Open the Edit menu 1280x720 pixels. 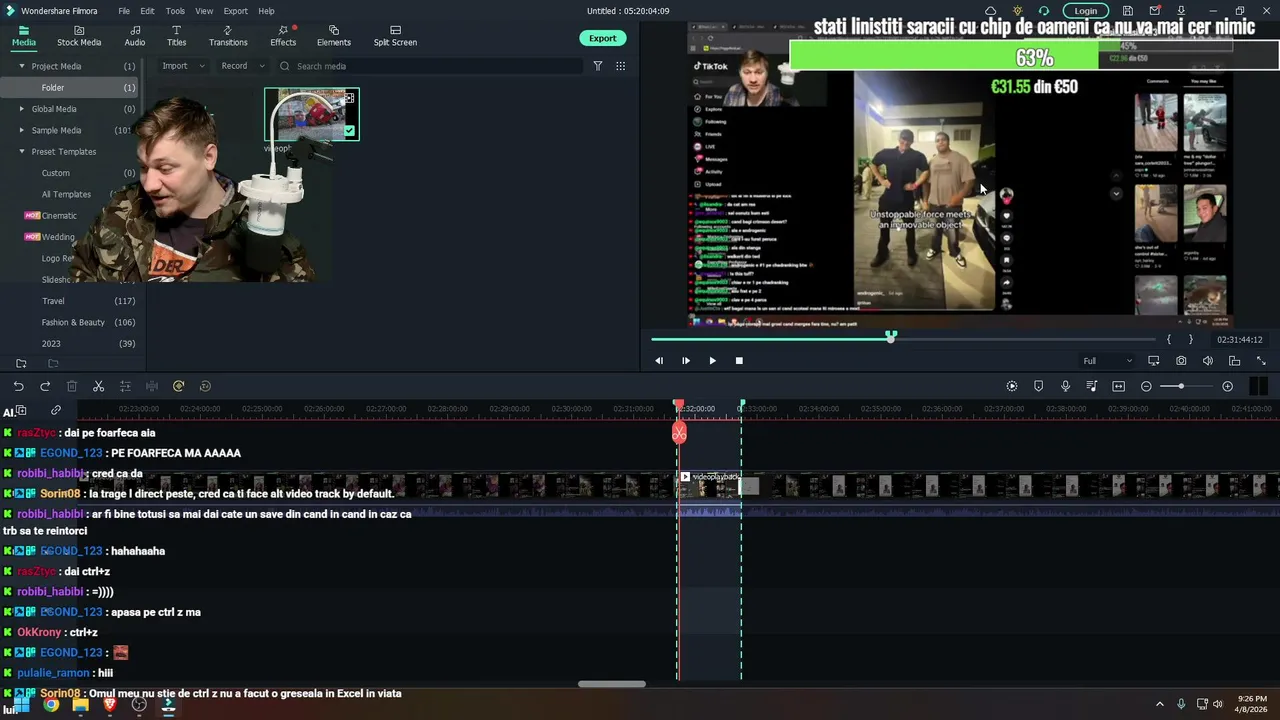point(147,11)
